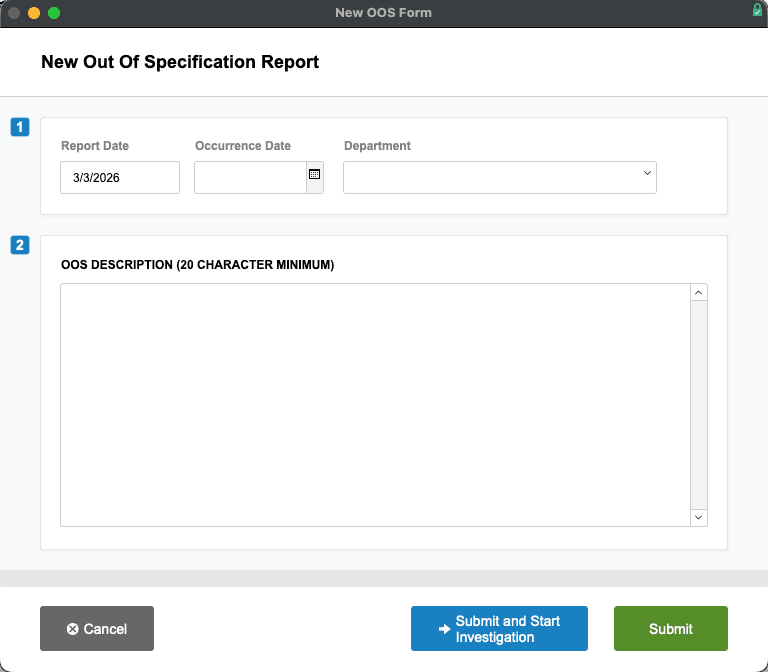Click the step 2 section badge

pos(20,245)
